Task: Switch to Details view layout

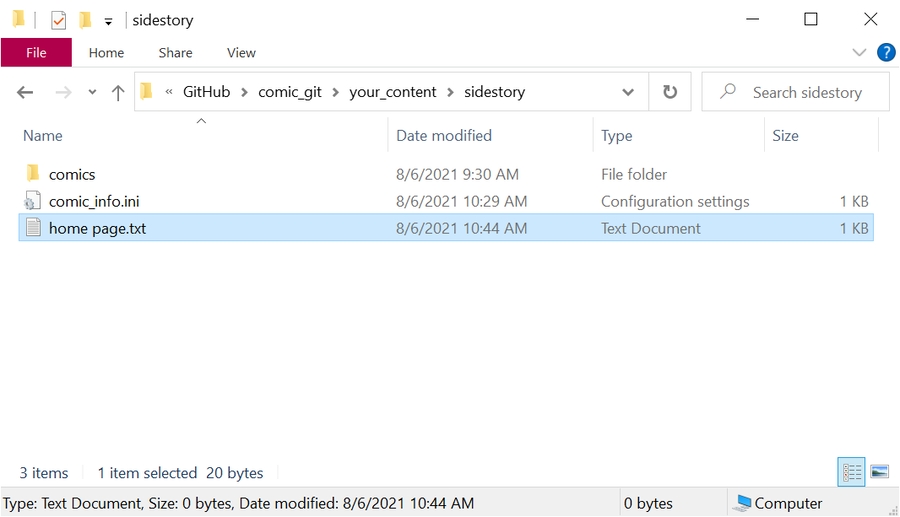Action: tap(851, 472)
